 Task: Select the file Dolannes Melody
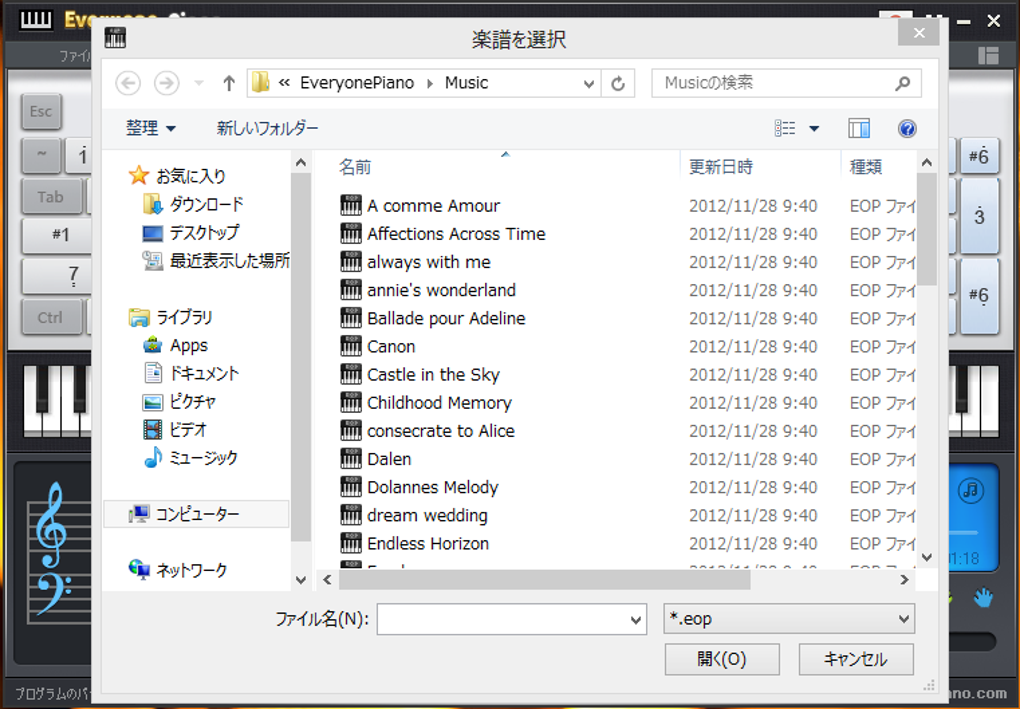click(433, 487)
